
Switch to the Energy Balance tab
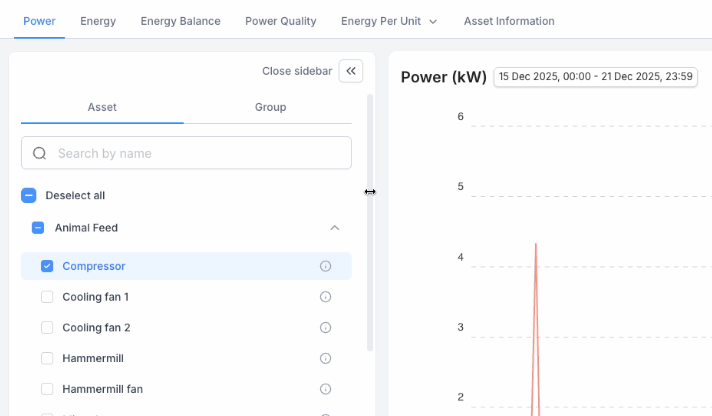coord(180,21)
